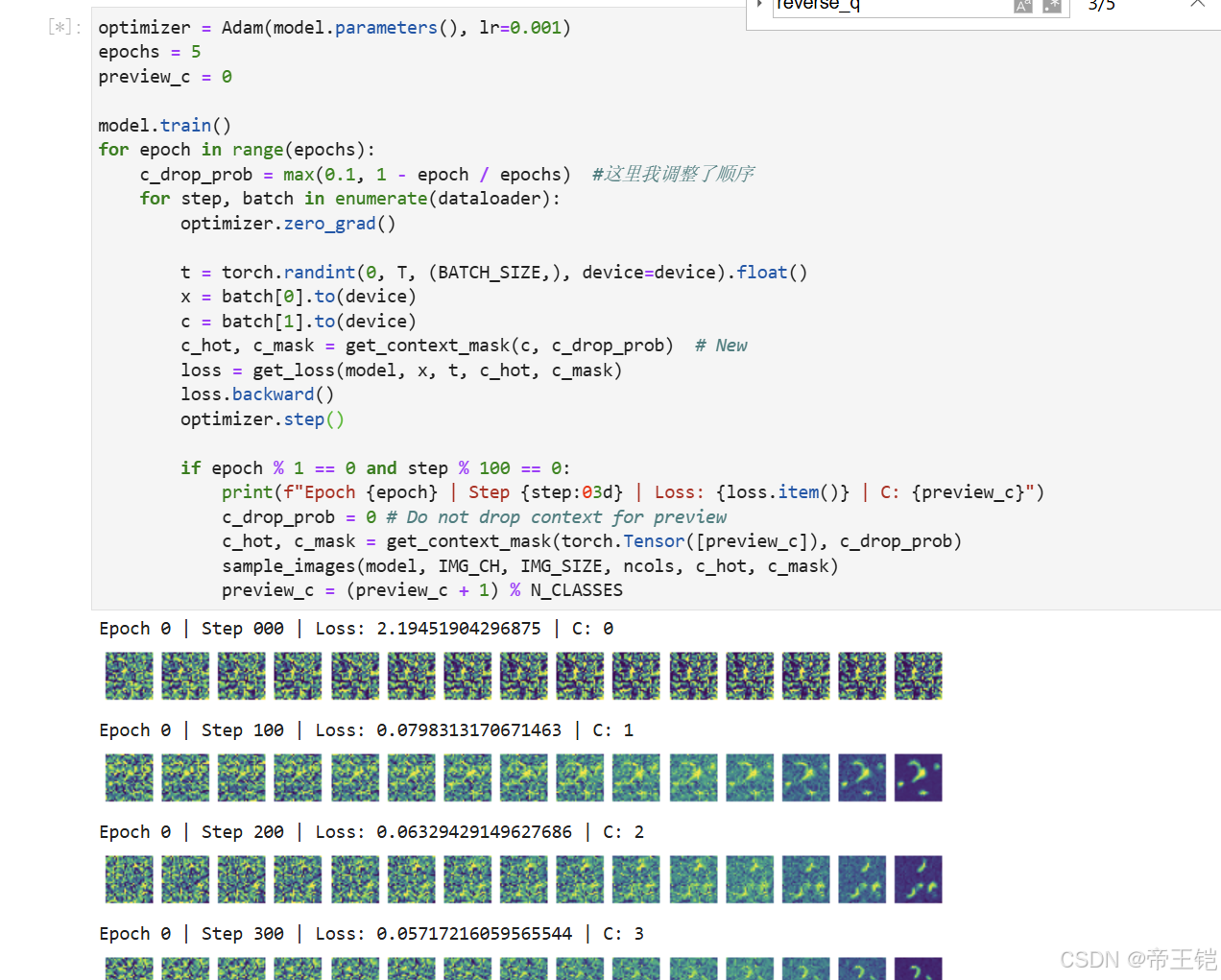Image resolution: width=1221 pixels, height=980 pixels.
Task: Click 'for step, batch in enumerate(dataloader):' line
Action: coord(349,199)
